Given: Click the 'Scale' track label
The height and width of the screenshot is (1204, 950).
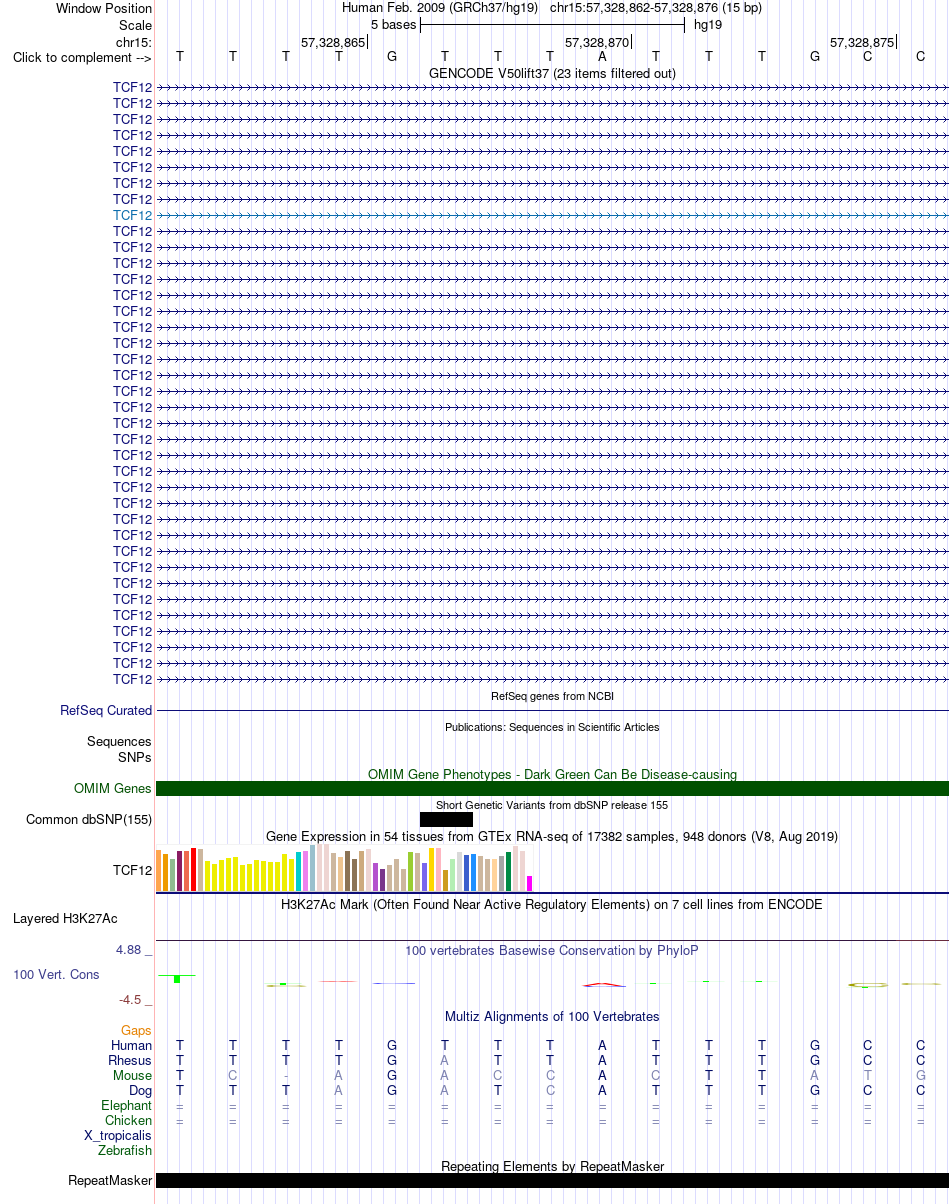Looking at the screenshot, I should click(135, 25).
